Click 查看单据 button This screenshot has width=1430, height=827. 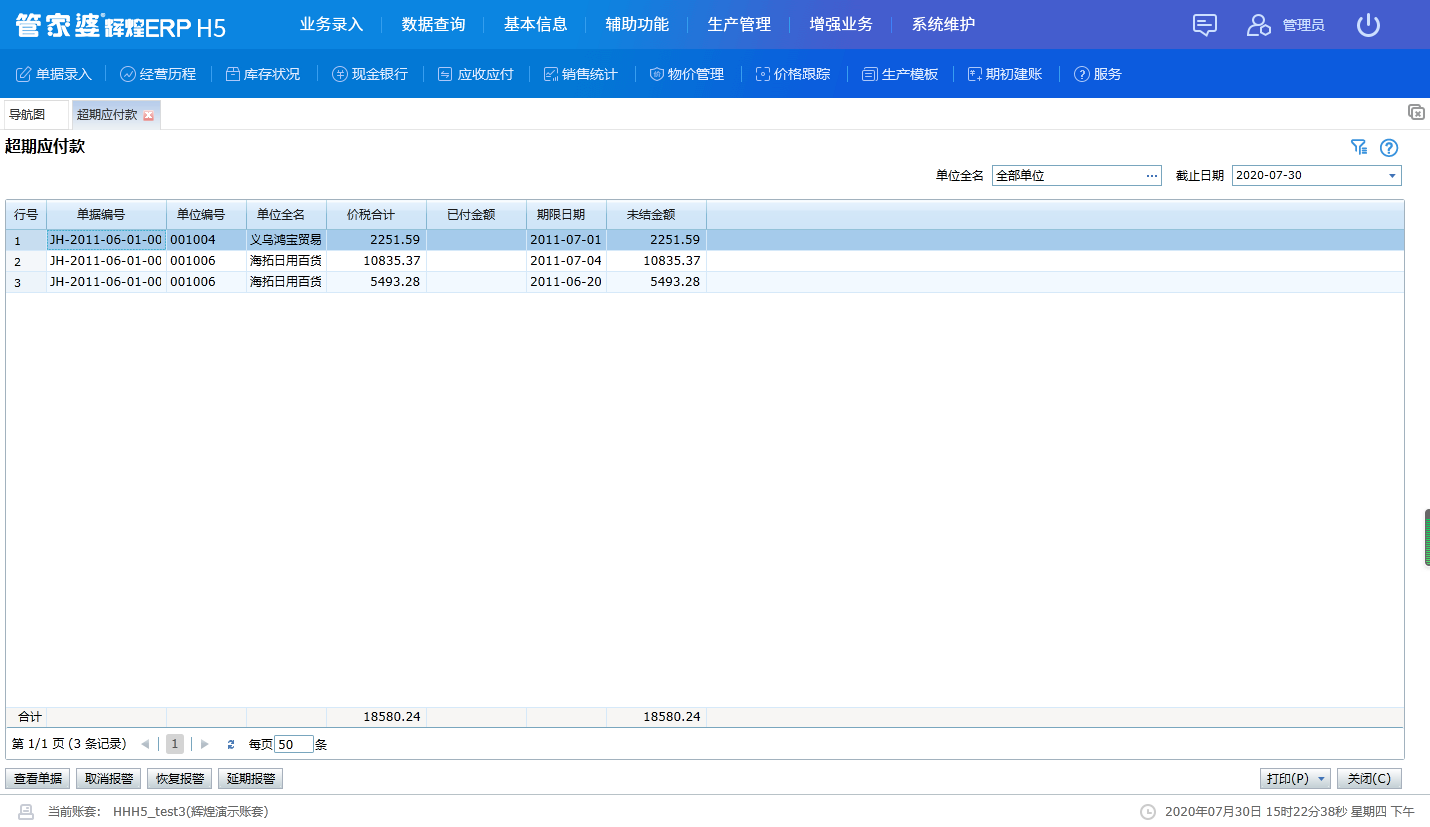click(x=38, y=779)
